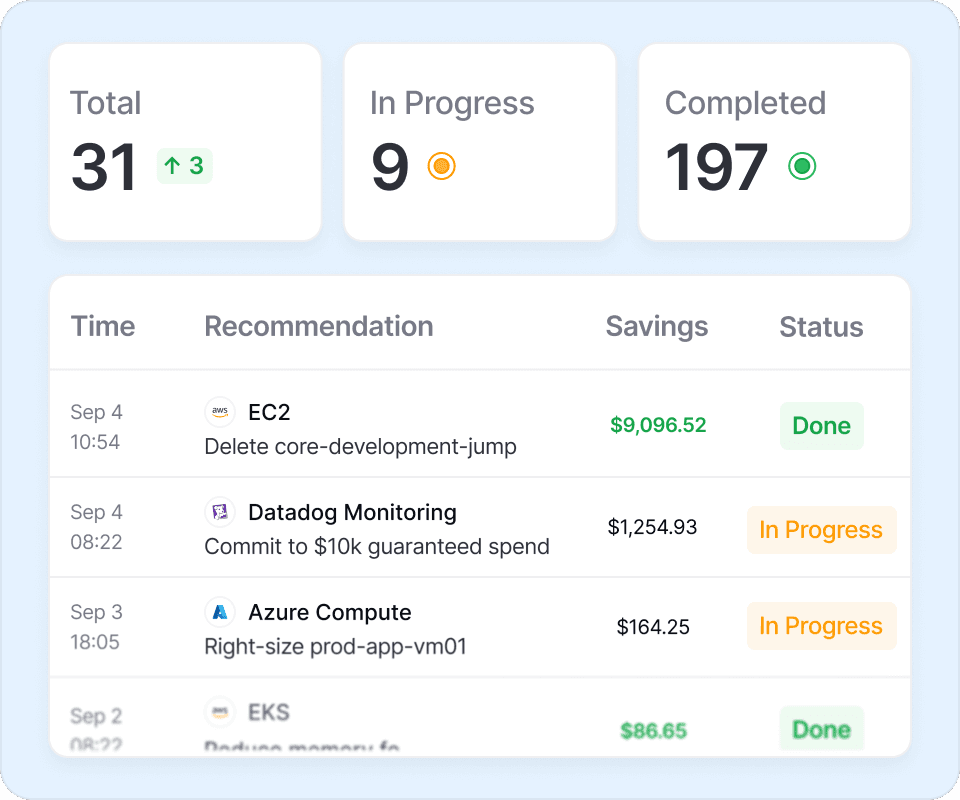Select the Delete core-development-jump recommendation
Screen dimensions: 960x800
[360, 446]
